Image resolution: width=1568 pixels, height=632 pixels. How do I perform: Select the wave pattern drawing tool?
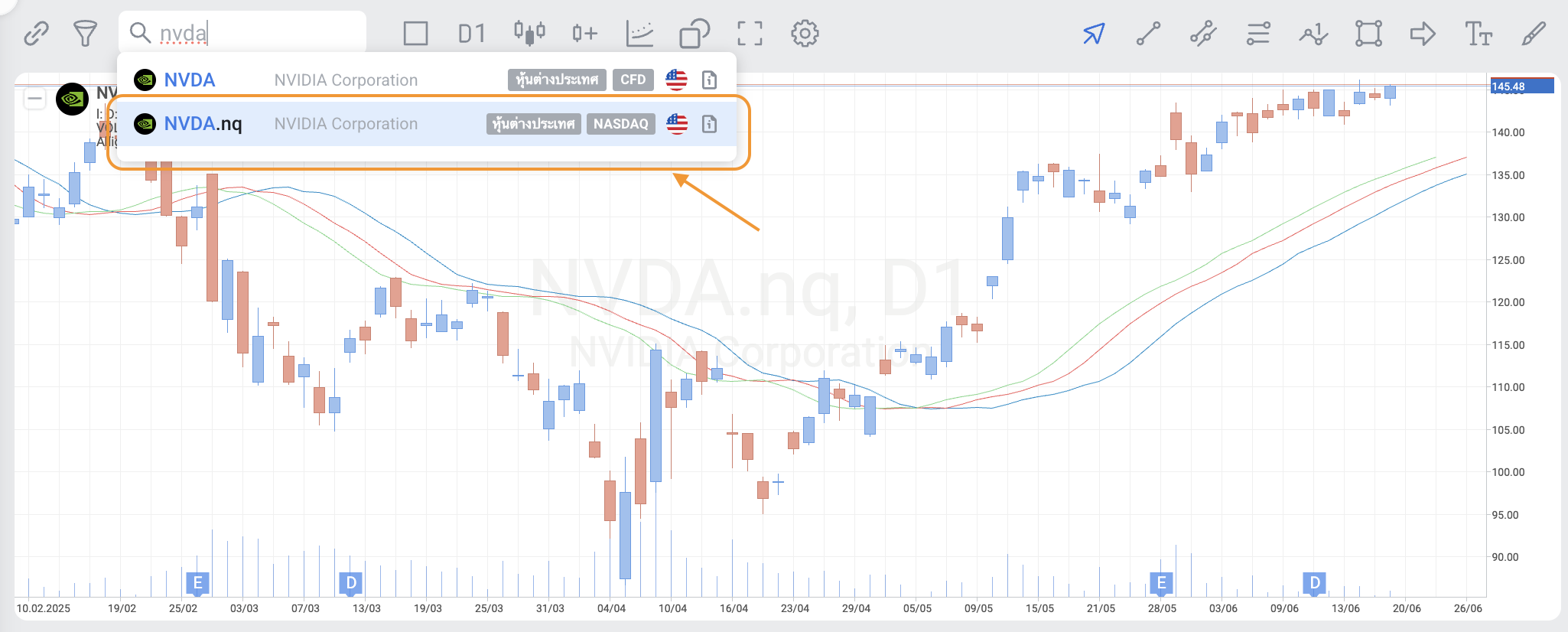point(1313,34)
